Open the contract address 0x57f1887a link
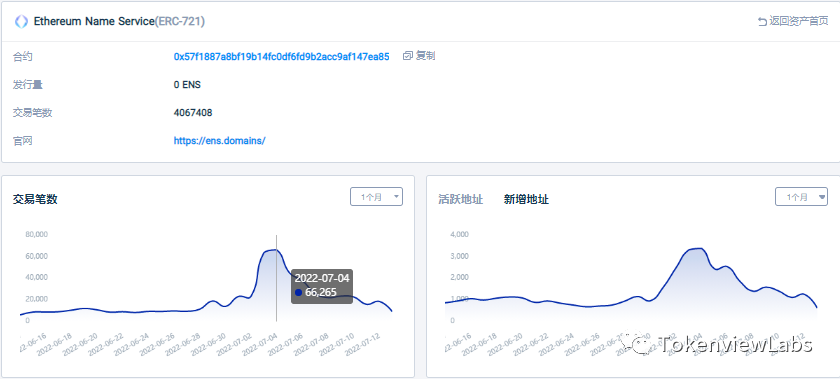Viewport: 840px width, 379px height. (281, 56)
